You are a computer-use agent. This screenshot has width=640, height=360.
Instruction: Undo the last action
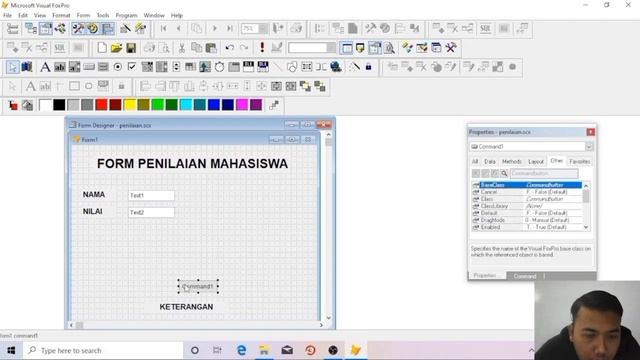tap(229, 48)
